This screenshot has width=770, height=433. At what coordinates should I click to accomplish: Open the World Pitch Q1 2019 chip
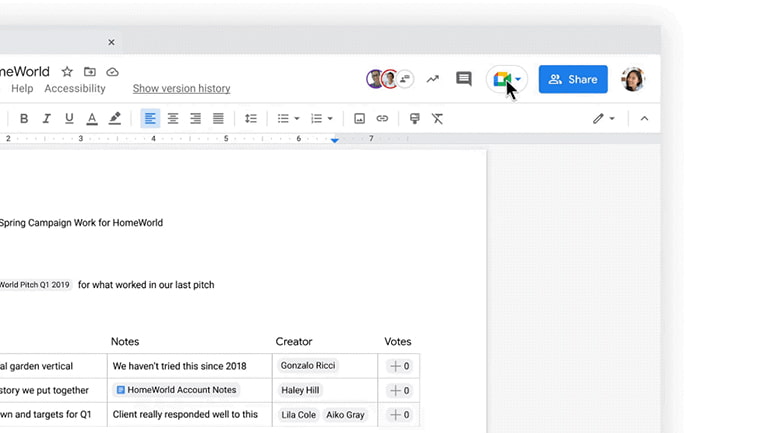click(35, 285)
